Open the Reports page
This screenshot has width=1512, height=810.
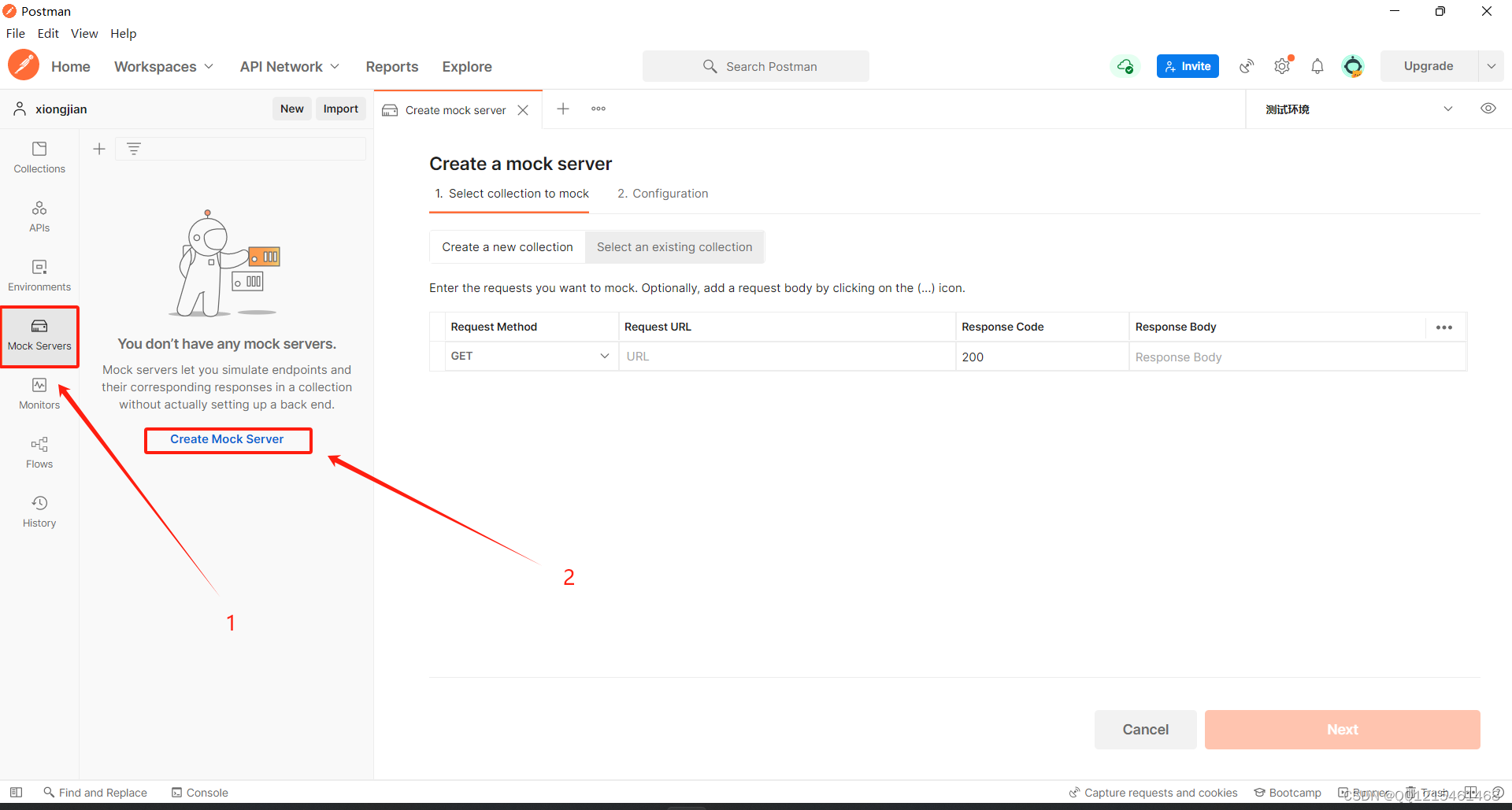(x=392, y=67)
